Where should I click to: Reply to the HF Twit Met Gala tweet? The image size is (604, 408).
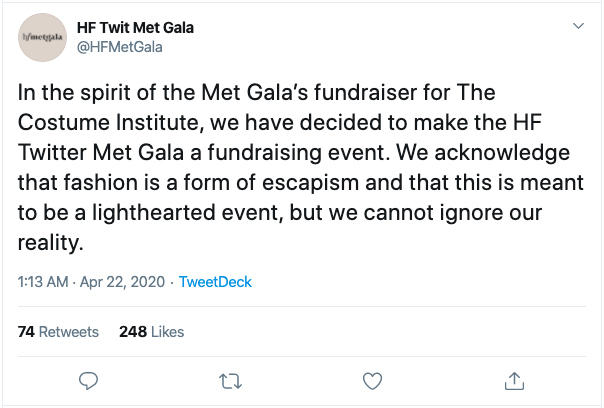click(88, 380)
